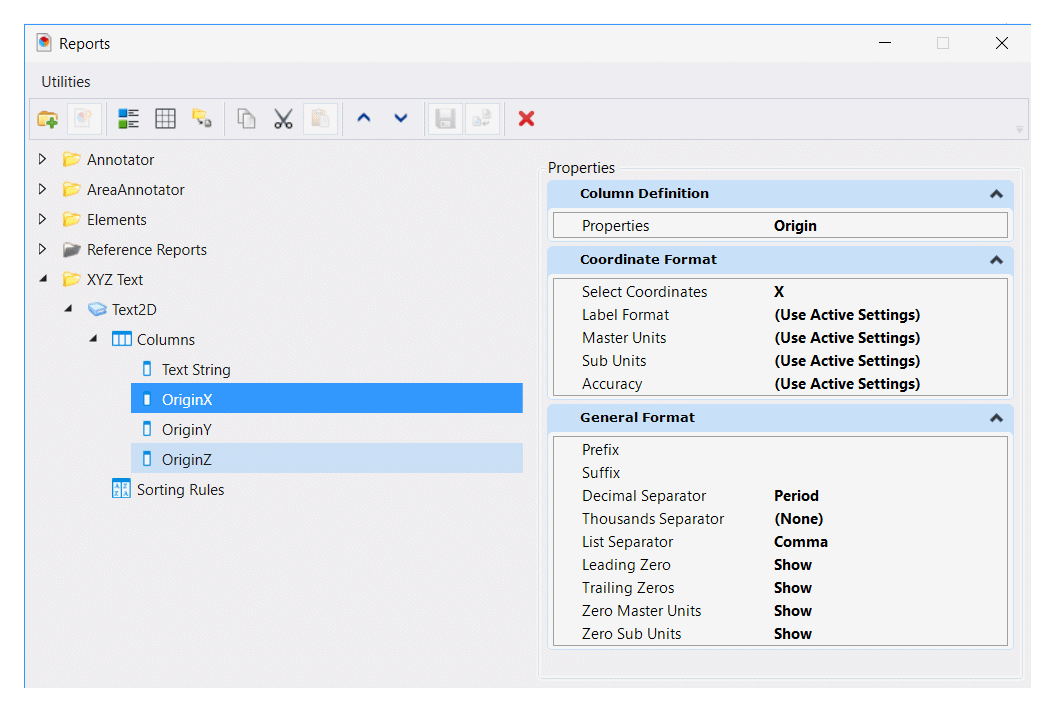
Task: Expand the Reference Reports tree node
Action: pos(42,249)
